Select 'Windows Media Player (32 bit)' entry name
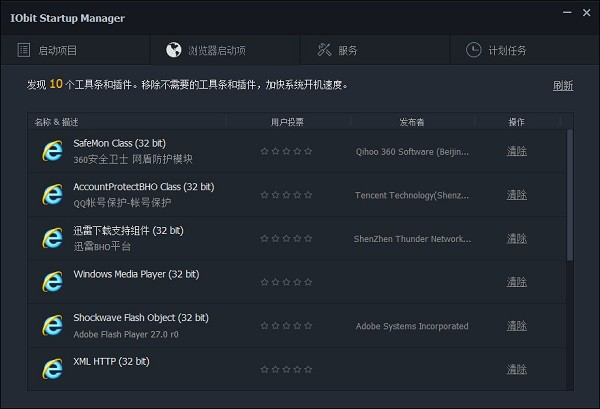600x409 pixels. click(136, 274)
